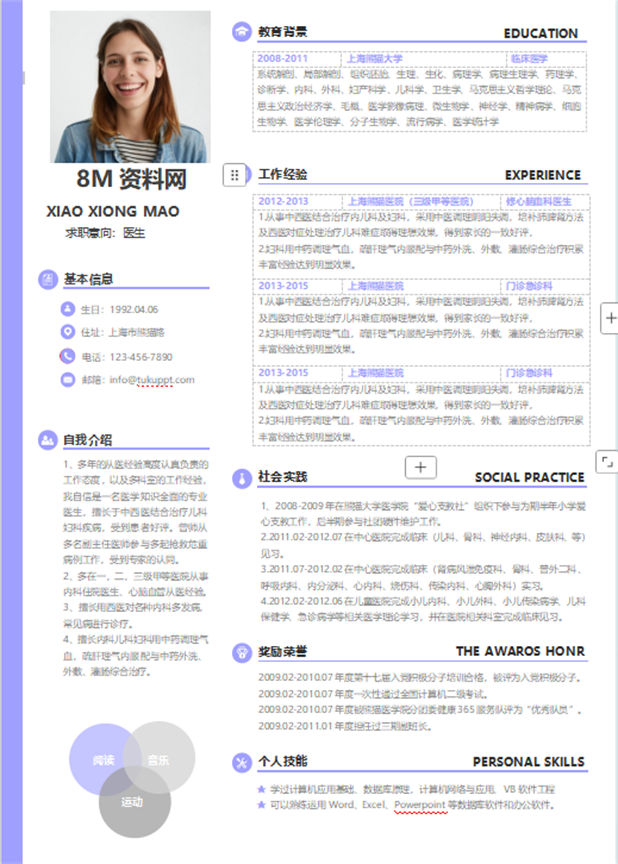Click the star bullet before 可以熟练运用 Word

click(x=262, y=805)
